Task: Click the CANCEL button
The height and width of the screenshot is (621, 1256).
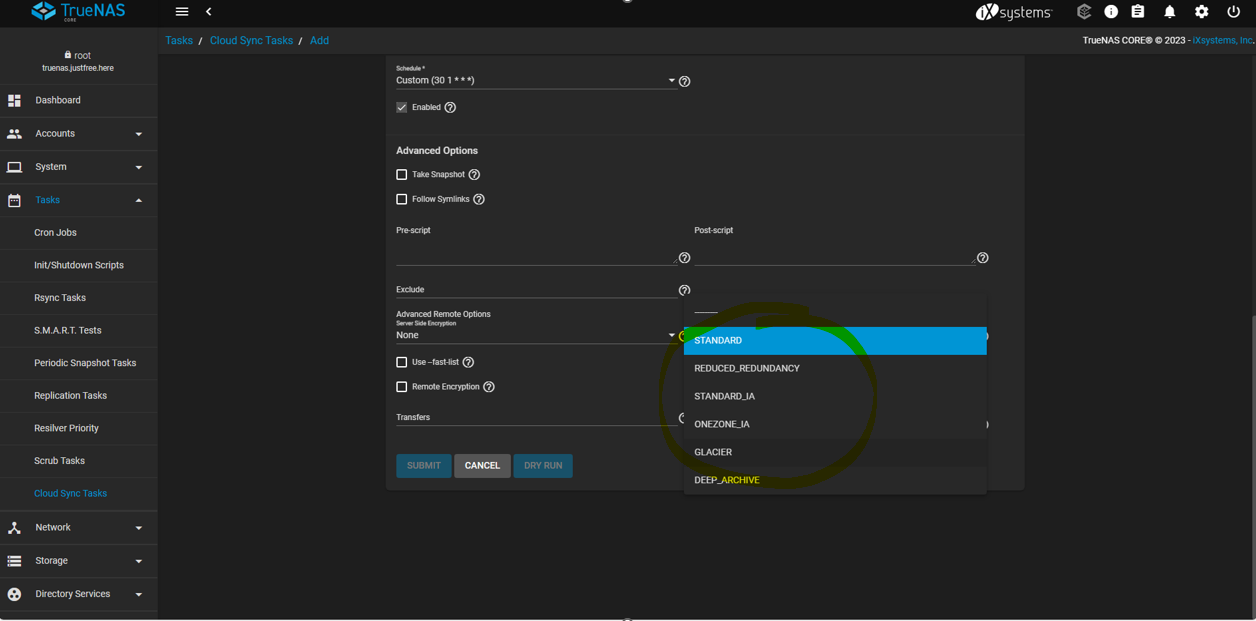Action: pyautogui.click(x=482, y=466)
